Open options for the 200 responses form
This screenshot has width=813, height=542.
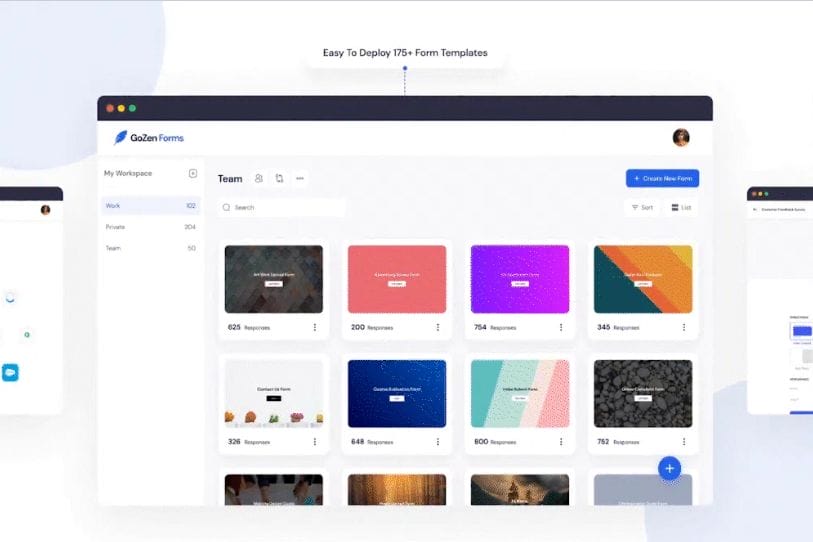(438, 327)
